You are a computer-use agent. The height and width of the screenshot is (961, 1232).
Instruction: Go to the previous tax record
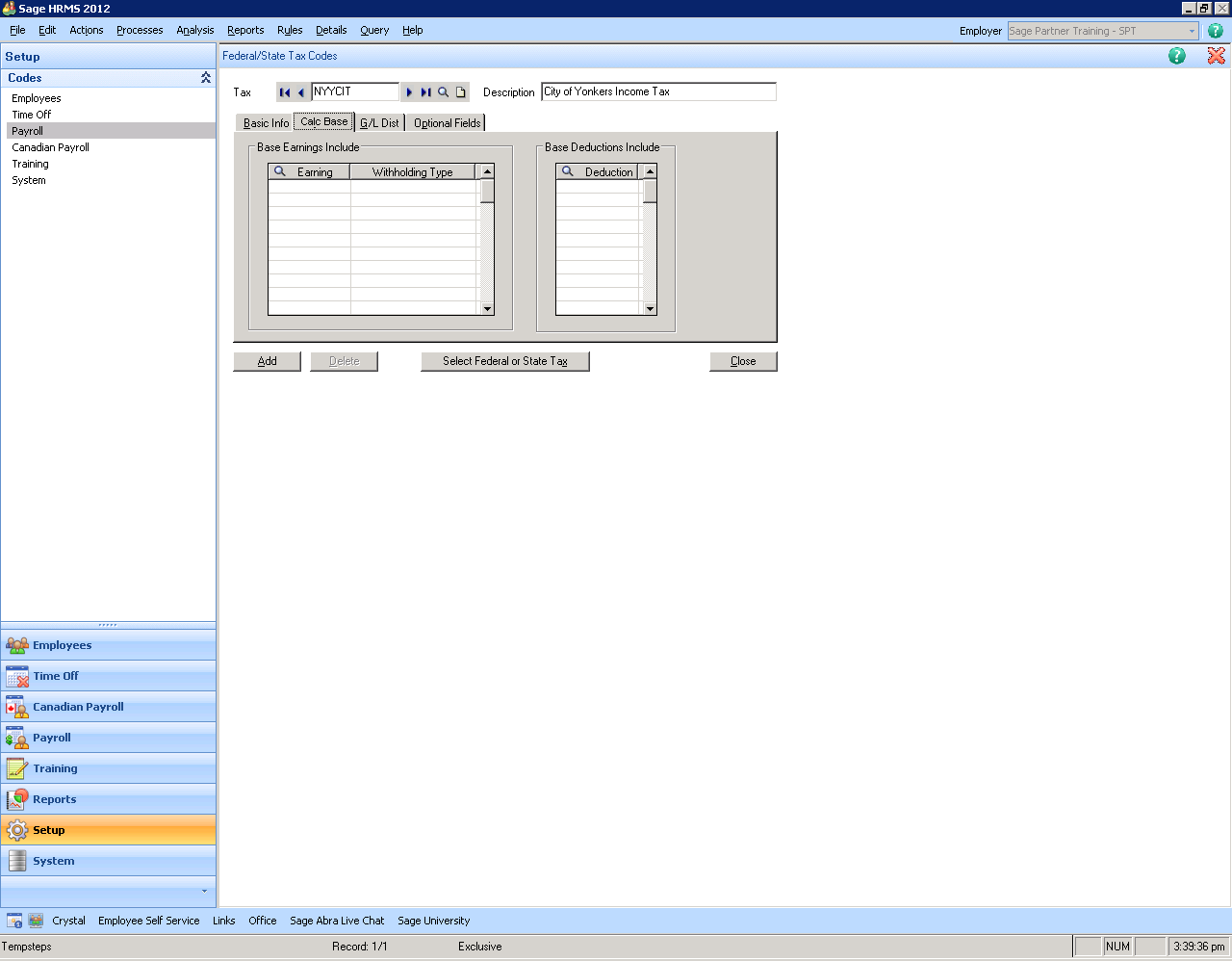(300, 92)
